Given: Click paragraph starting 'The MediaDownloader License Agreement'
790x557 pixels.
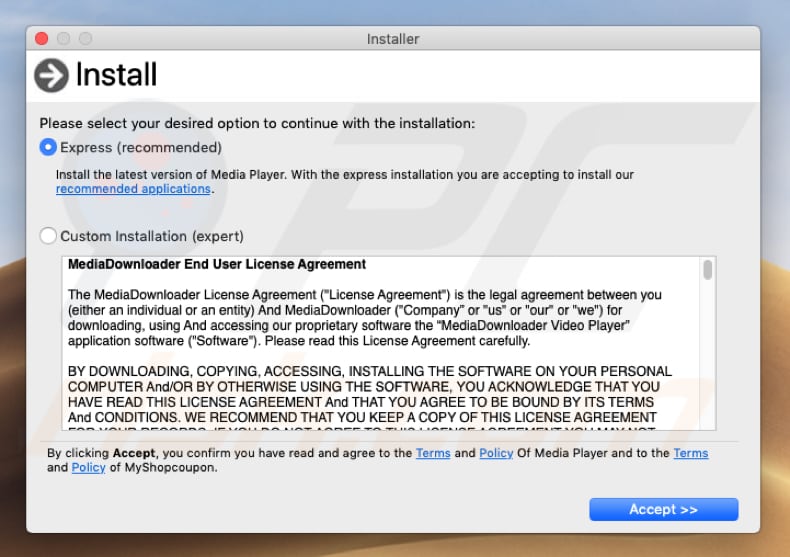Looking at the screenshot, I should [x=365, y=318].
